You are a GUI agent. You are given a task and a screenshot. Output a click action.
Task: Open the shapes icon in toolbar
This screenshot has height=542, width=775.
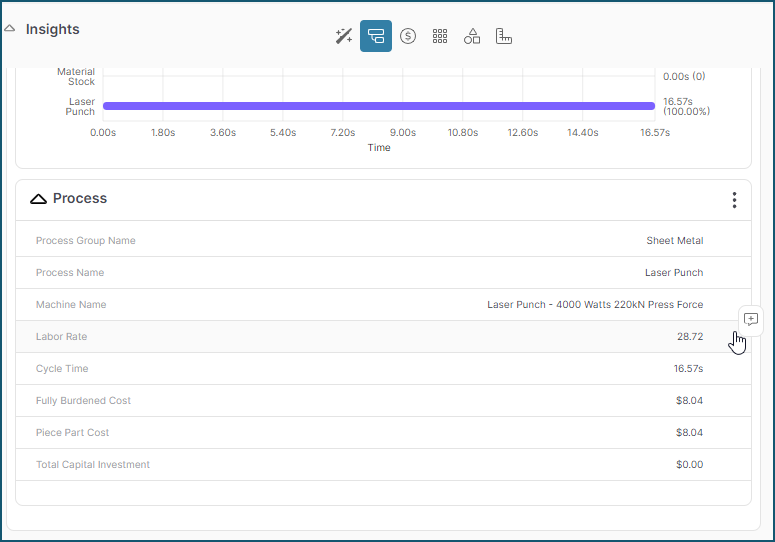(472, 36)
